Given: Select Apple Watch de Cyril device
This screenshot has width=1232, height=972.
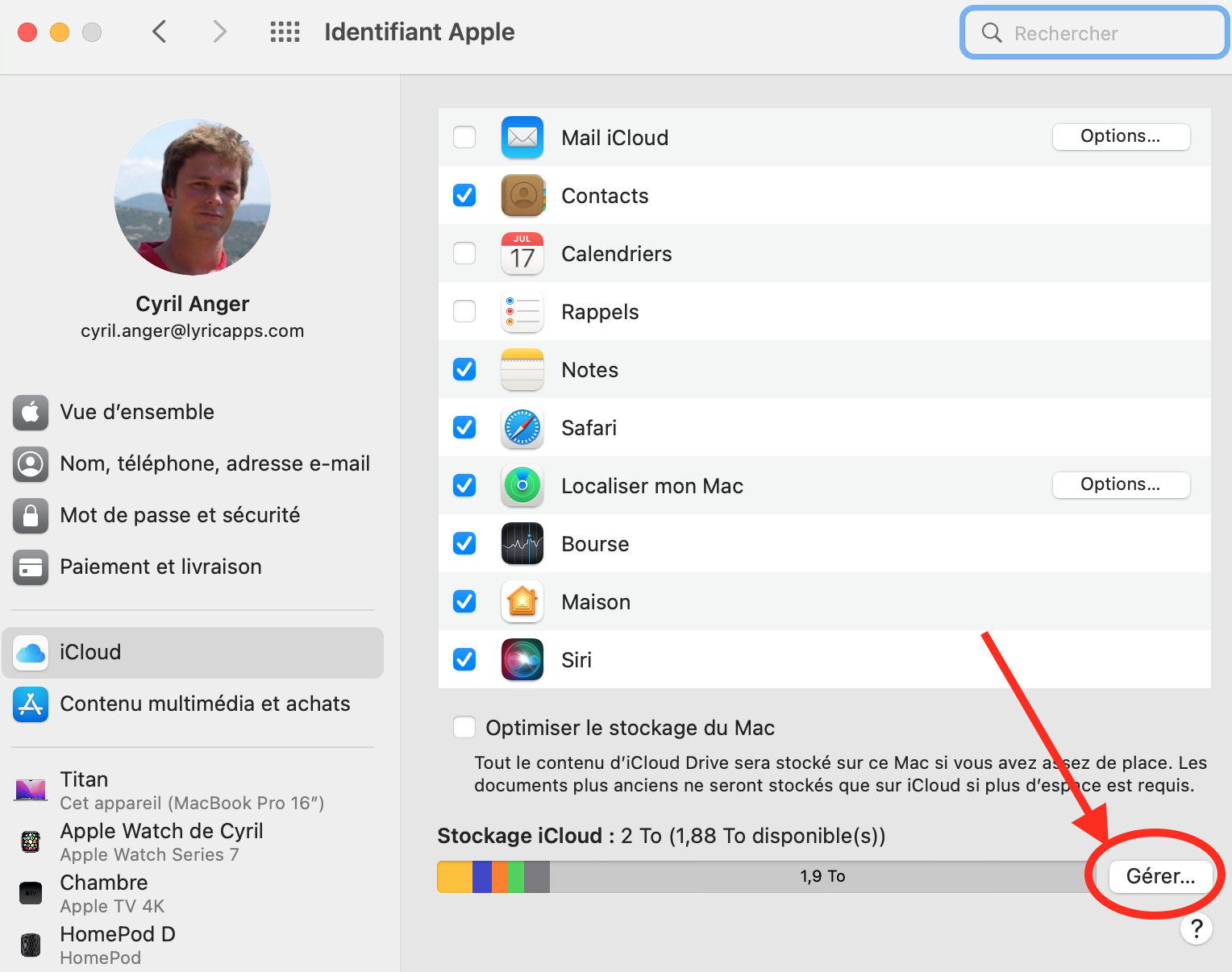Looking at the screenshot, I should point(194,841).
